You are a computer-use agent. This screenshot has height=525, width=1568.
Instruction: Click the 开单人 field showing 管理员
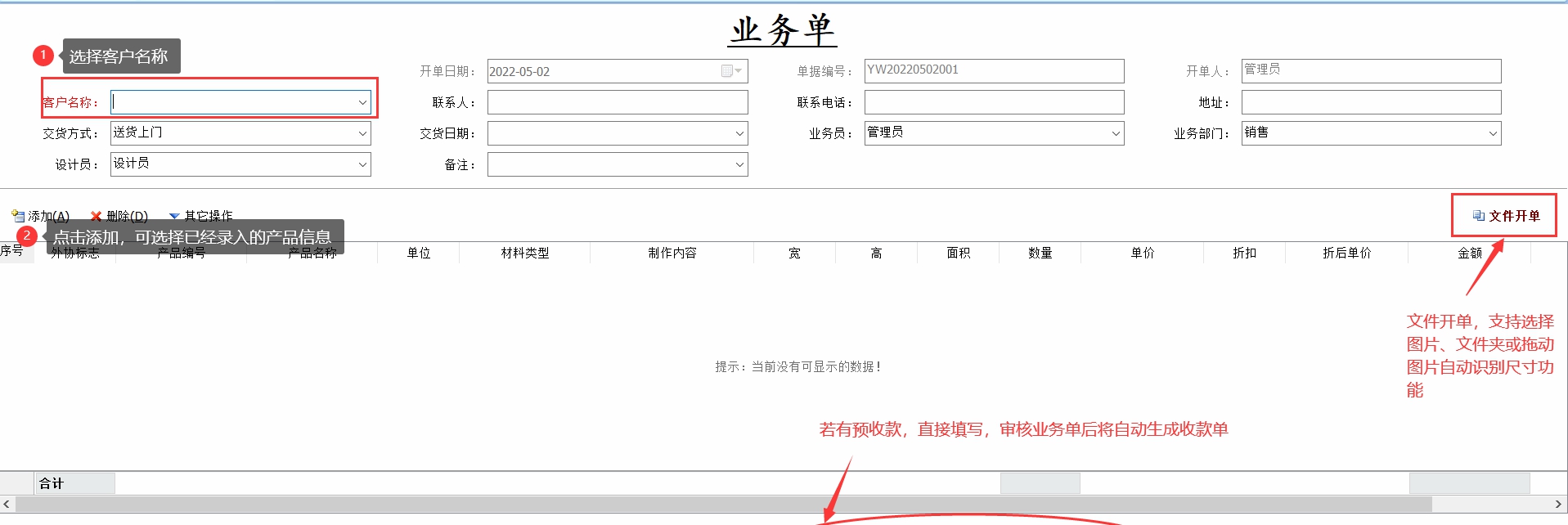pyautogui.click(x=1371, y=71)
